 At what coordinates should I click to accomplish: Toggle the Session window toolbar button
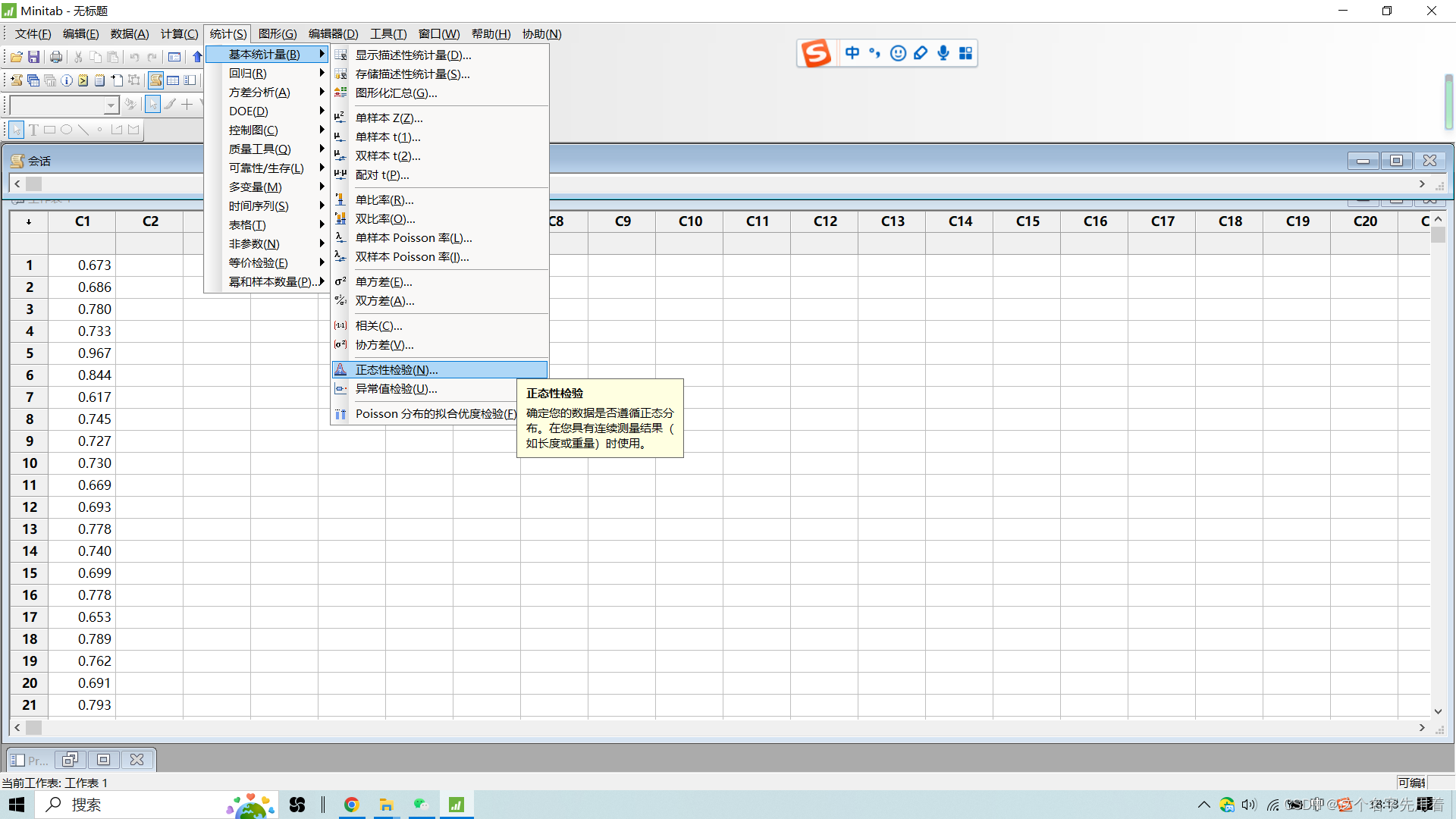click(155, 80)
